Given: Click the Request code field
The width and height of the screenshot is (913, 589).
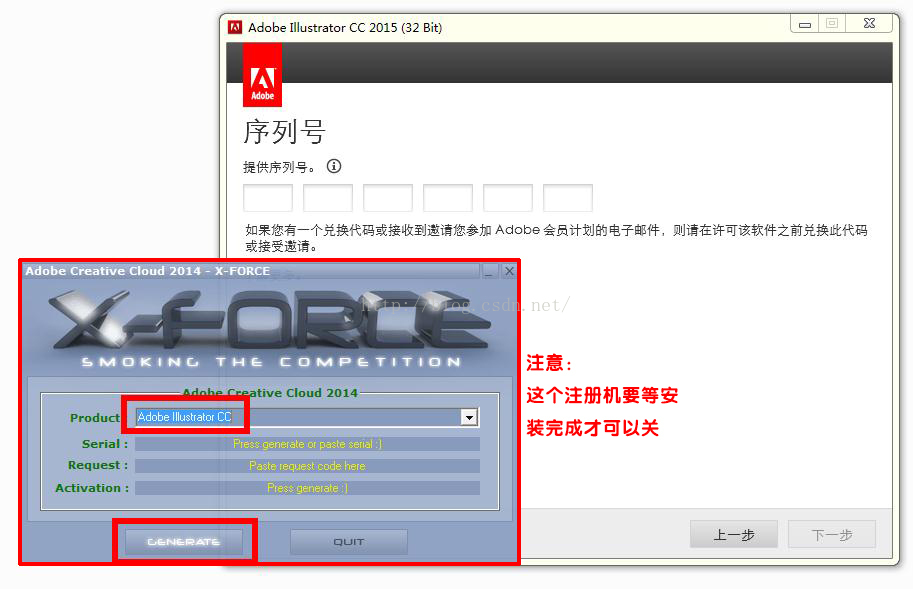Looking at the screenshot, I should coord(307,466).
